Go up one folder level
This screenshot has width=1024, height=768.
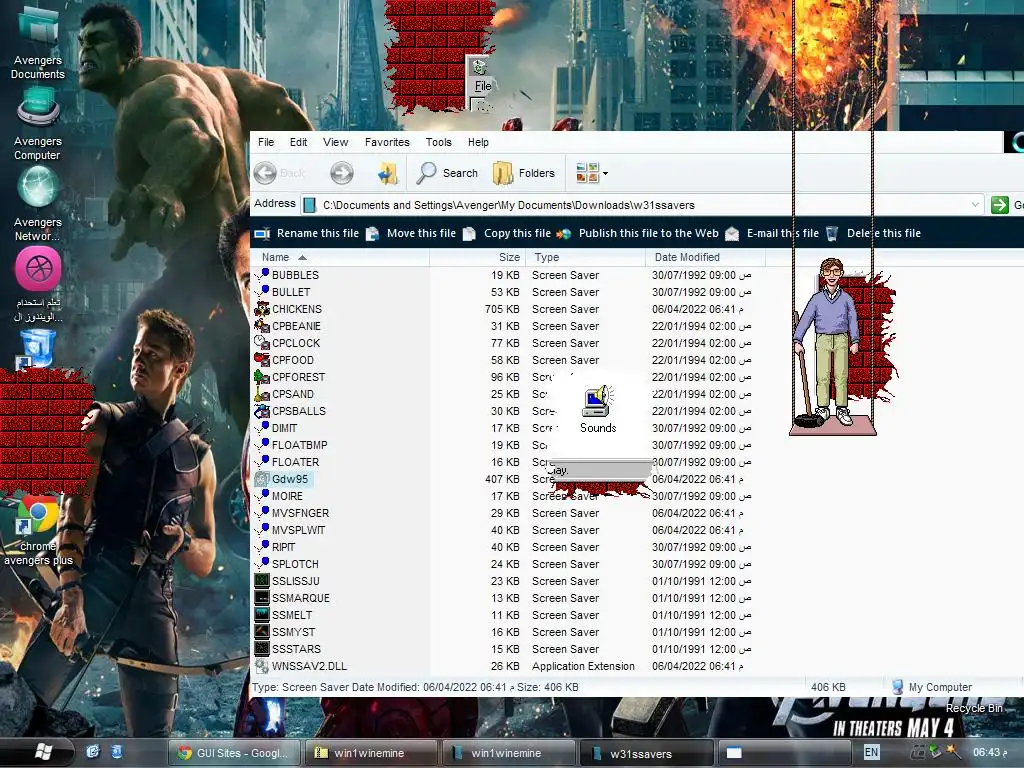click(387, 173)
